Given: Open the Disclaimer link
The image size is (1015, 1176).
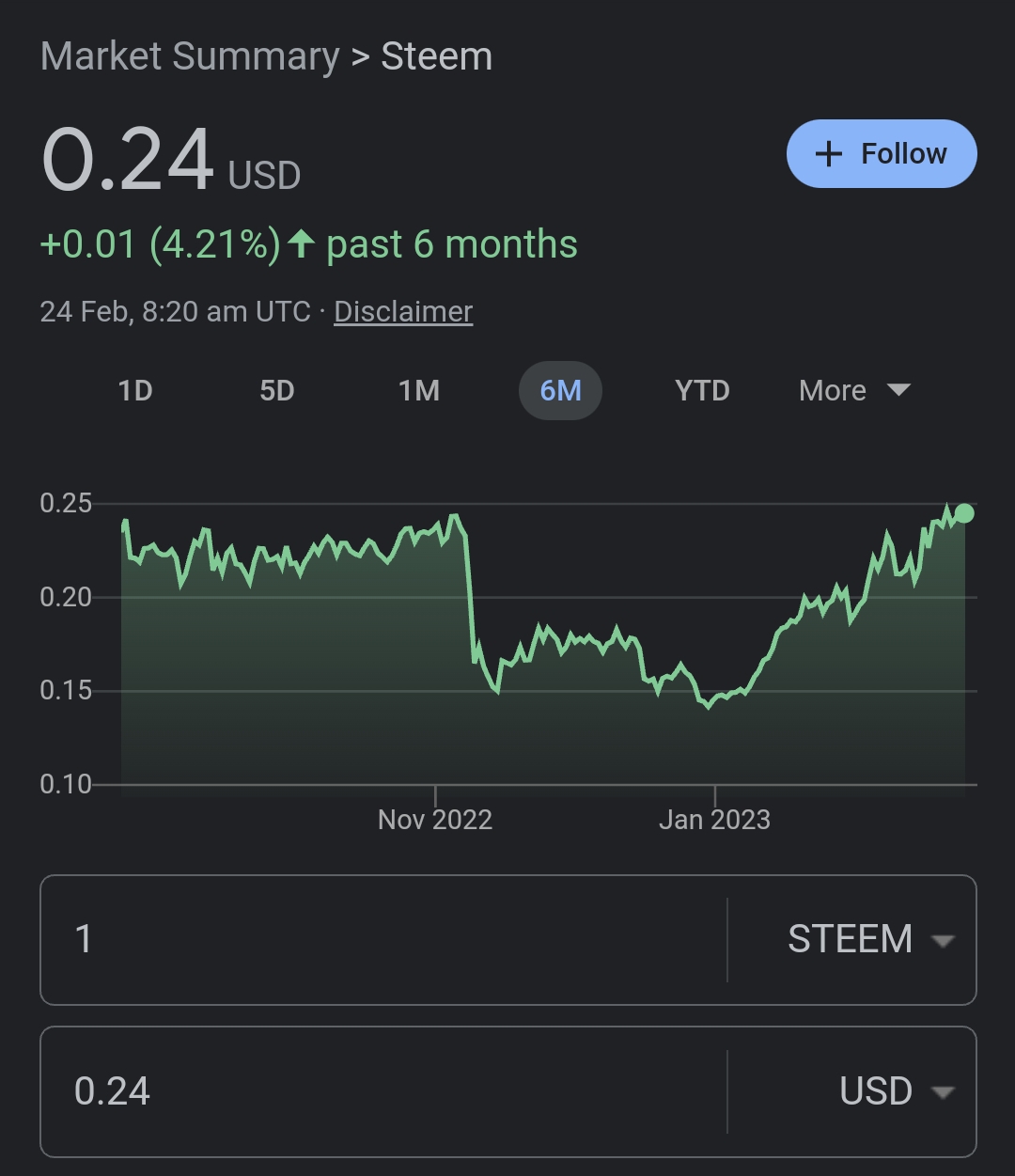Looking at the screenshot, I should (x=403, y=311).
